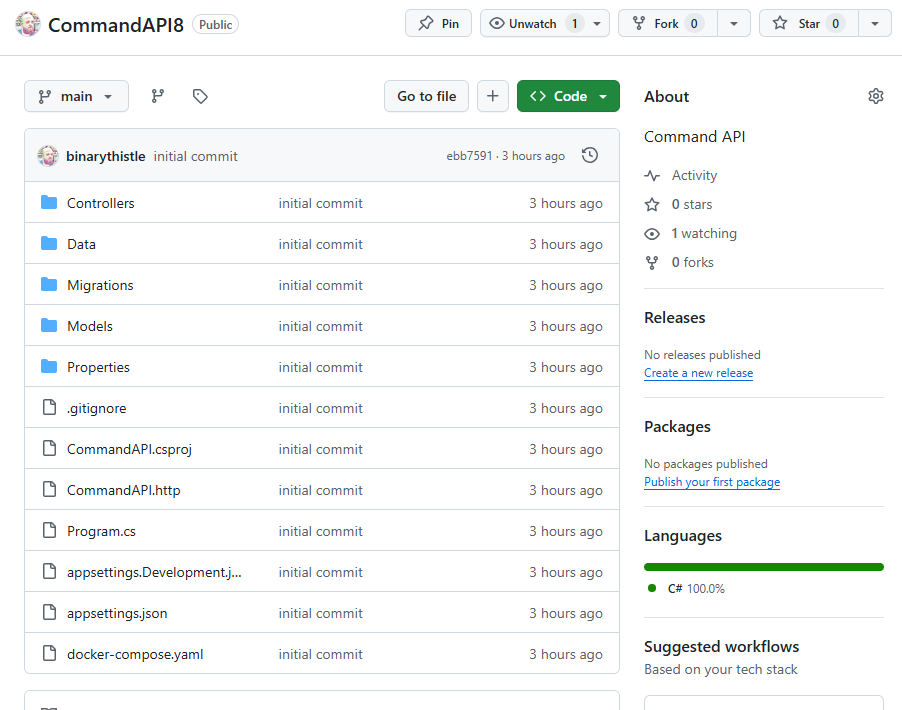This screenshot has height=710, width=902.
Task: Click the Data folder icon
Action: click(49, 243)
